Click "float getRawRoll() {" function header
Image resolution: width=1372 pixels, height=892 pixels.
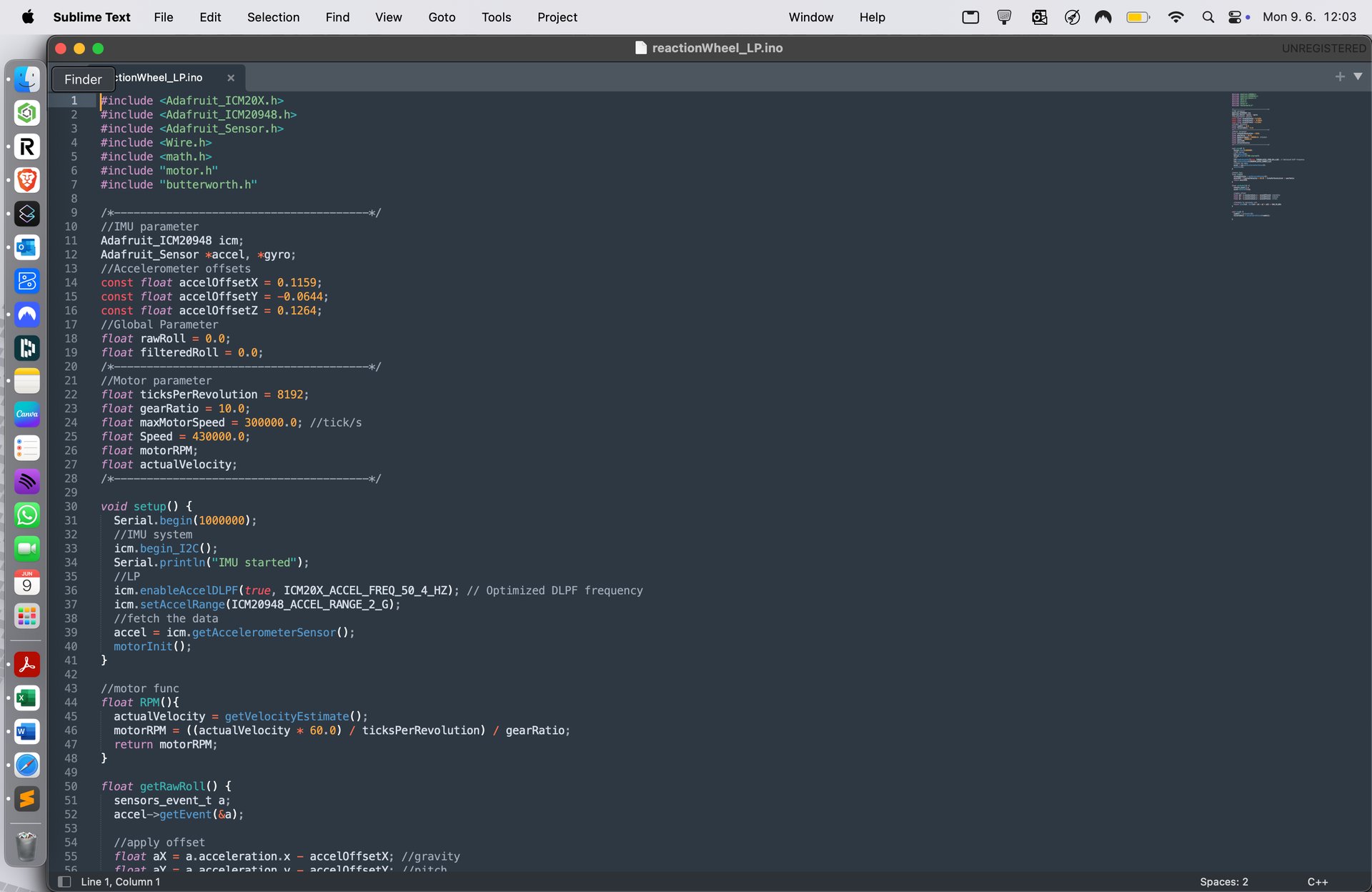pyautogui.click(x=166, y=787)
